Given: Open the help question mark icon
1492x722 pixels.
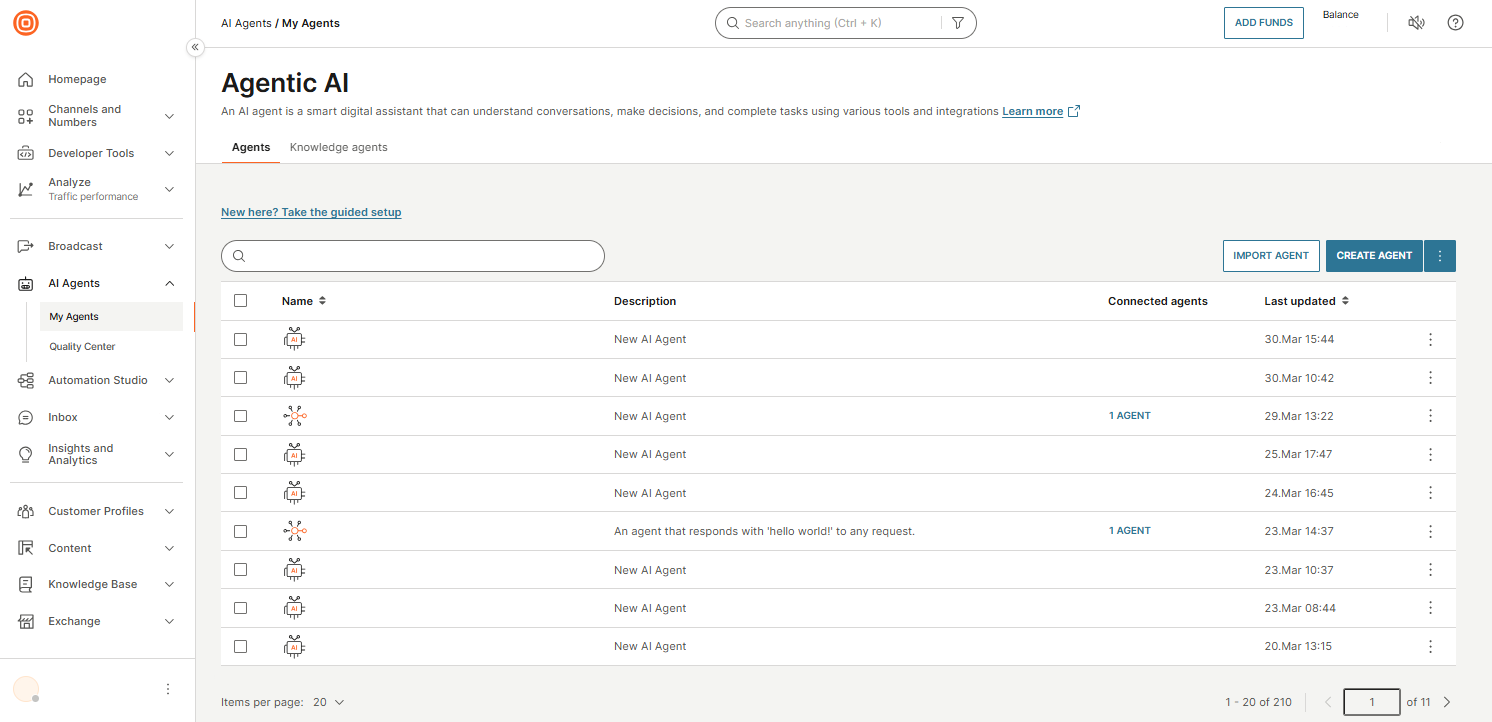Looking at the screenshot, I should point(1455,23).
